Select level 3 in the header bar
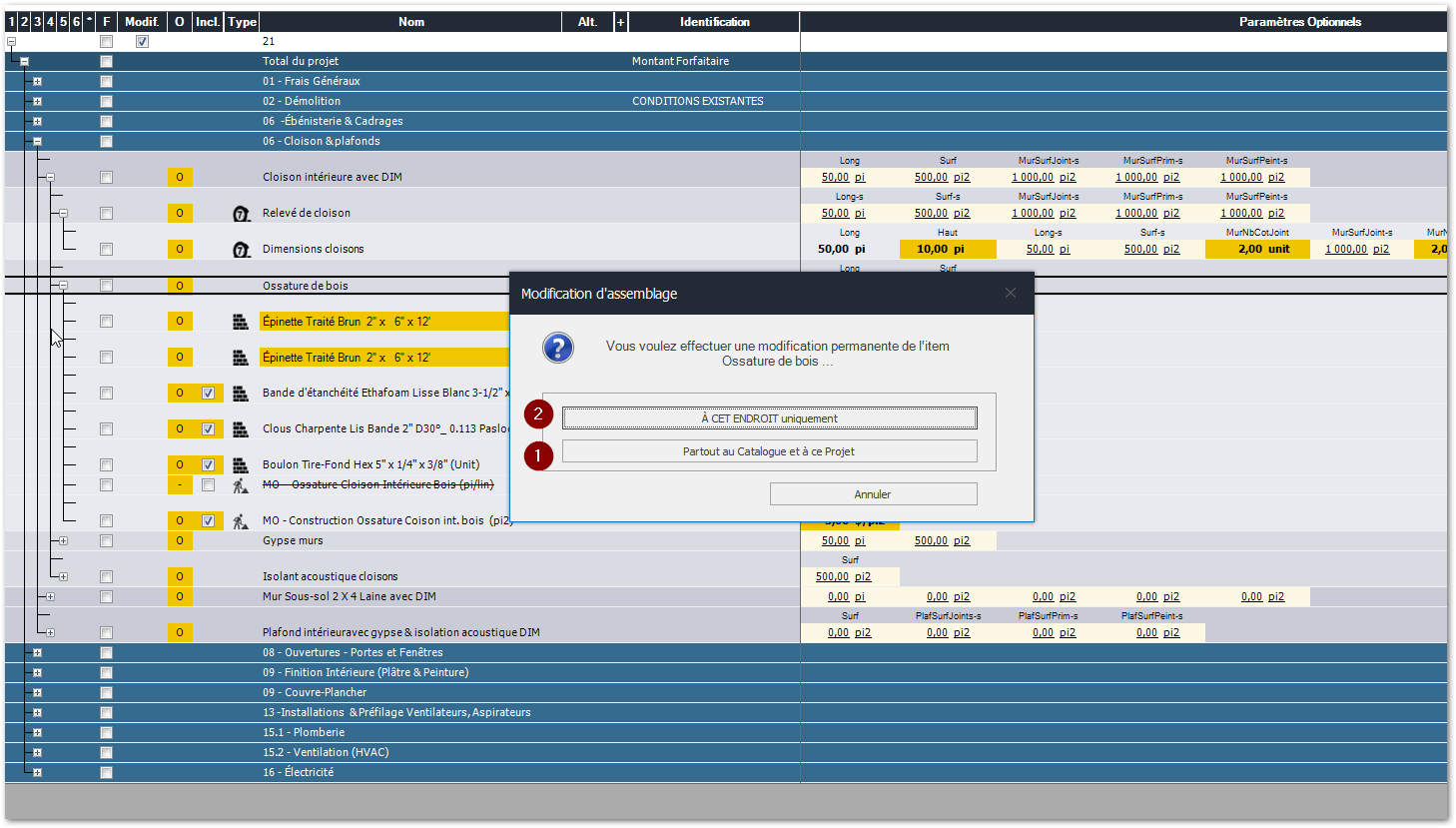This screenshot has width=1456, height=828. (x=37, y=22)
